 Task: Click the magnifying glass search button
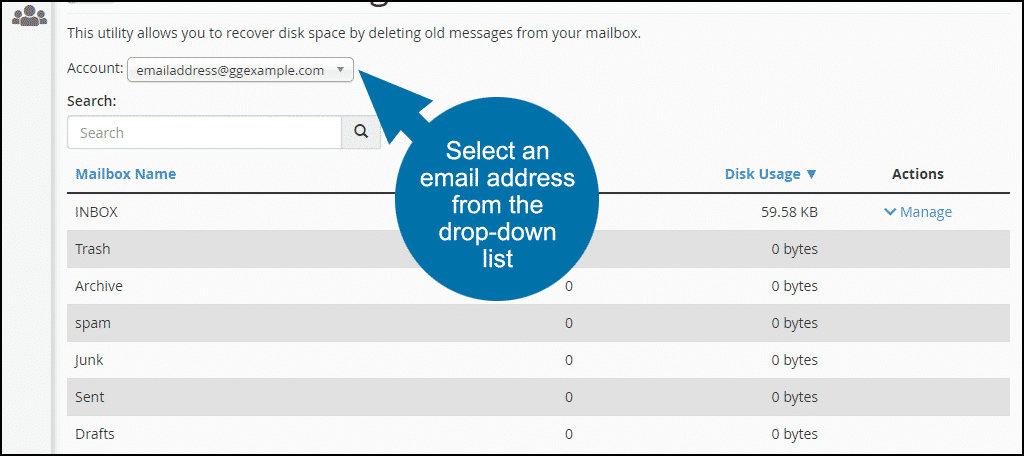(361, 133)
